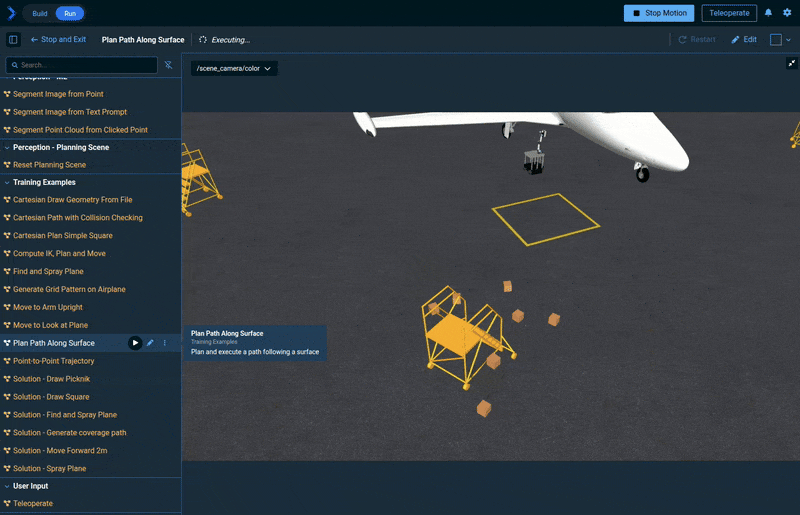Toggle the sidebar panel icon
800x515 pixels.
[13, 40]
